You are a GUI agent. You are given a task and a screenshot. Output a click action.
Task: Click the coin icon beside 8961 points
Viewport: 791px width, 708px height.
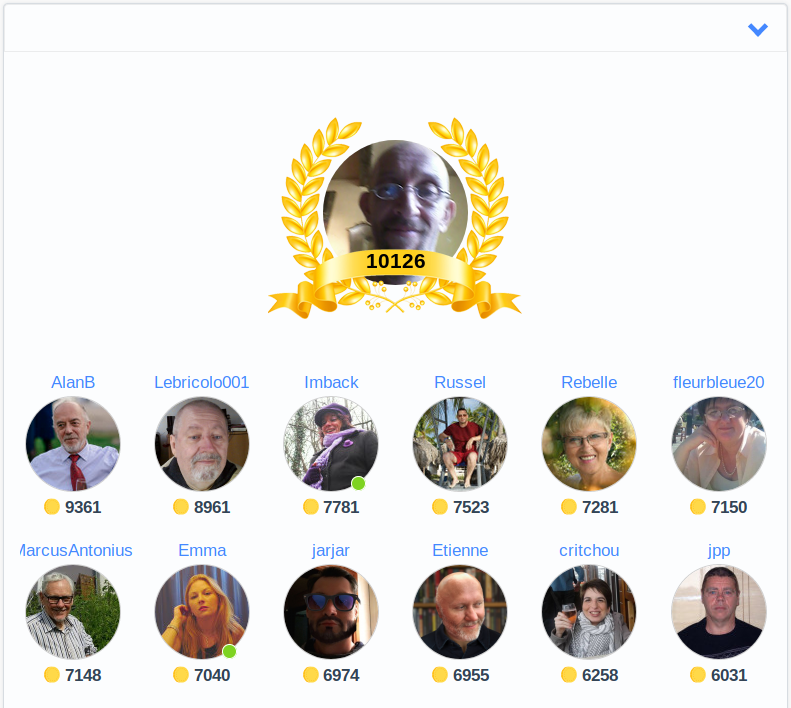(x=181, y=506)
